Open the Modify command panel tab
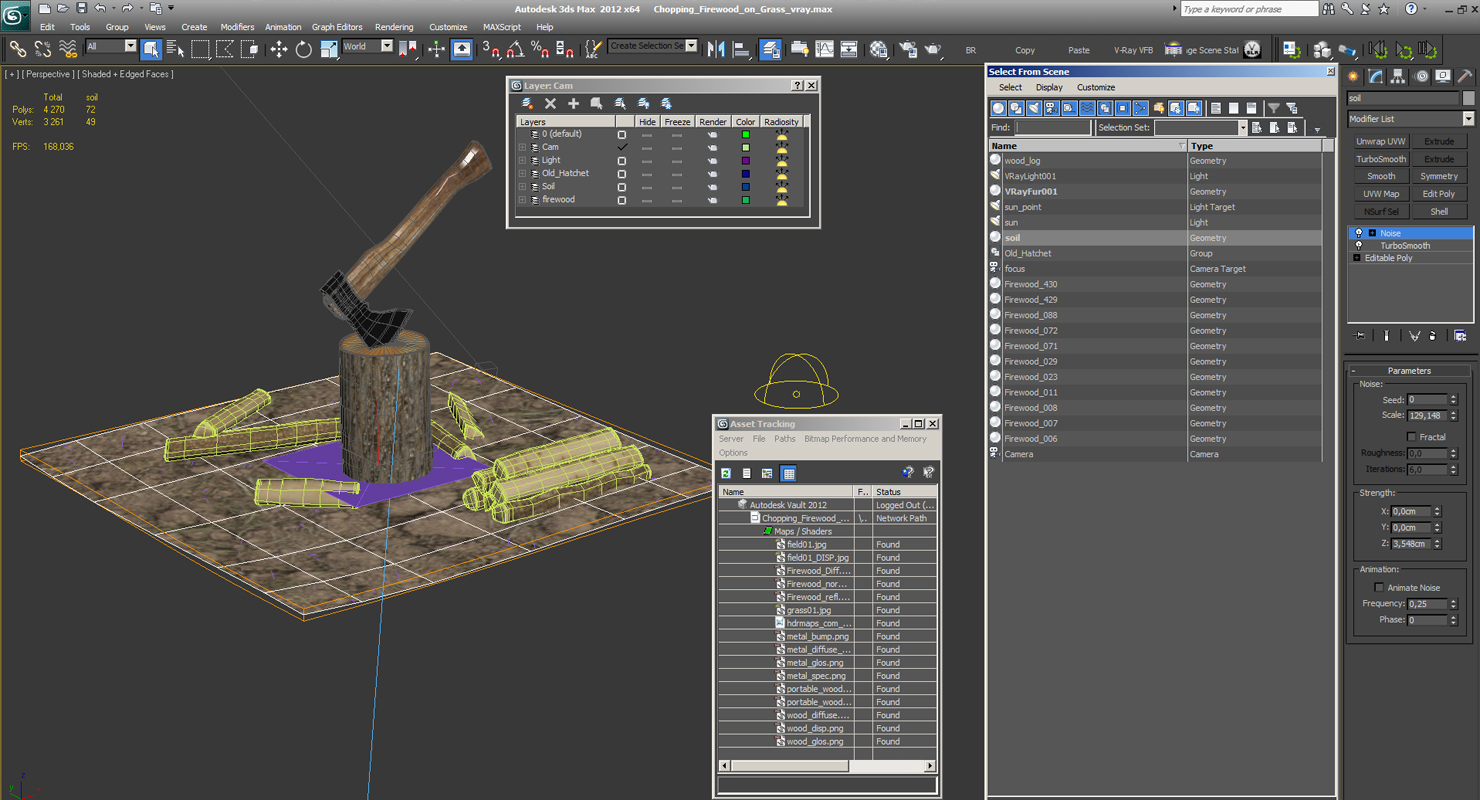1480x800 pixels. [1375, 76]
